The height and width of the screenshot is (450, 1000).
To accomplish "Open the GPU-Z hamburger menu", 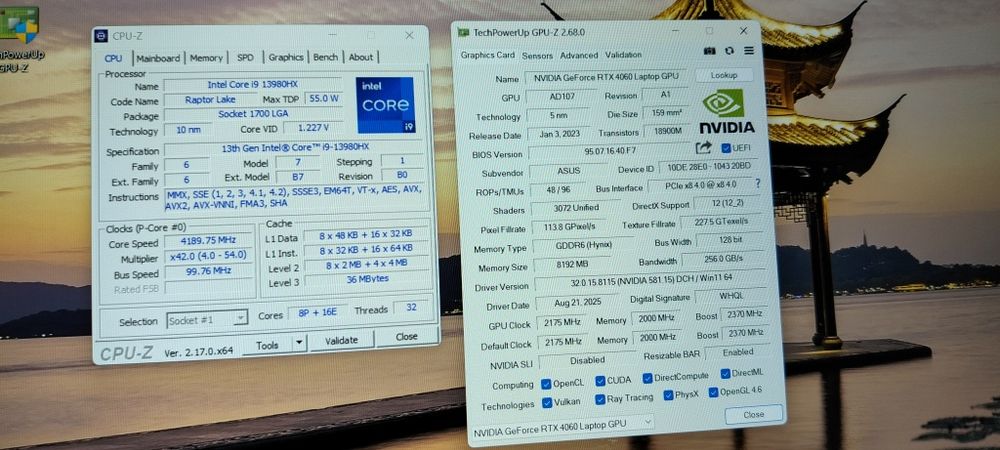I will point(749,50).
